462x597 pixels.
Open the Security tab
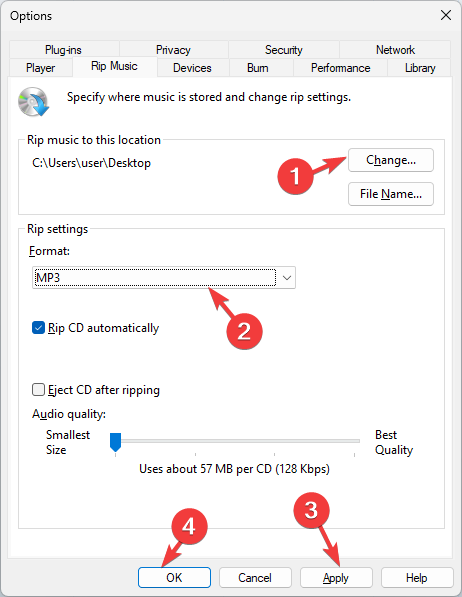coord(284,49)
